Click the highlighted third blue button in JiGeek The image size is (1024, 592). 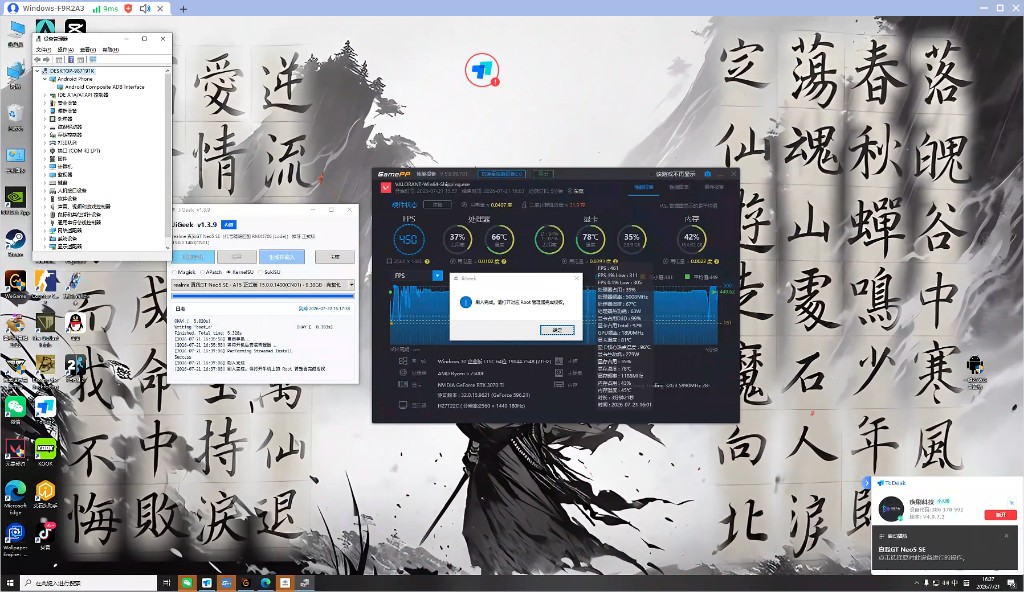point(281,257)
